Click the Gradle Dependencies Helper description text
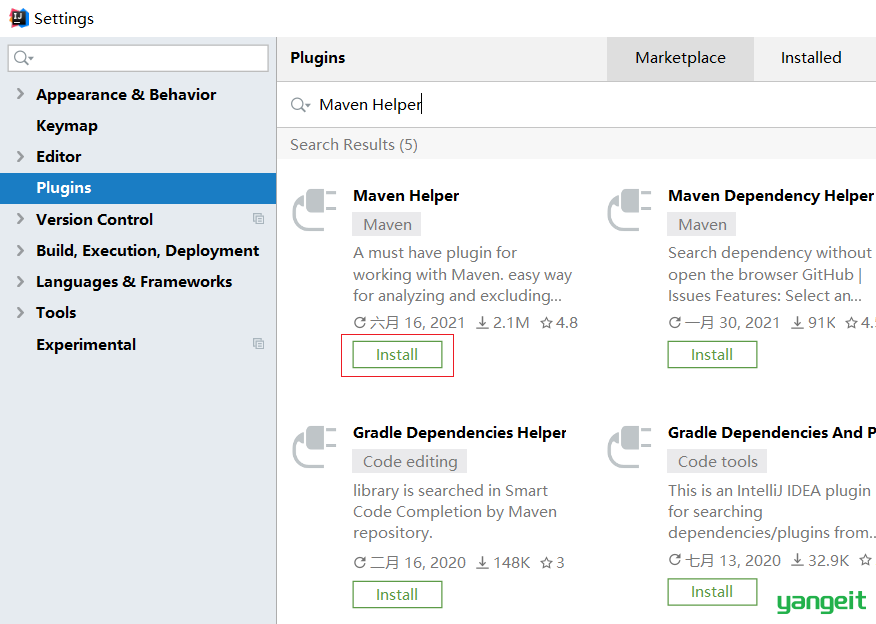Screen dimensions: 876x624 point(455,512)
